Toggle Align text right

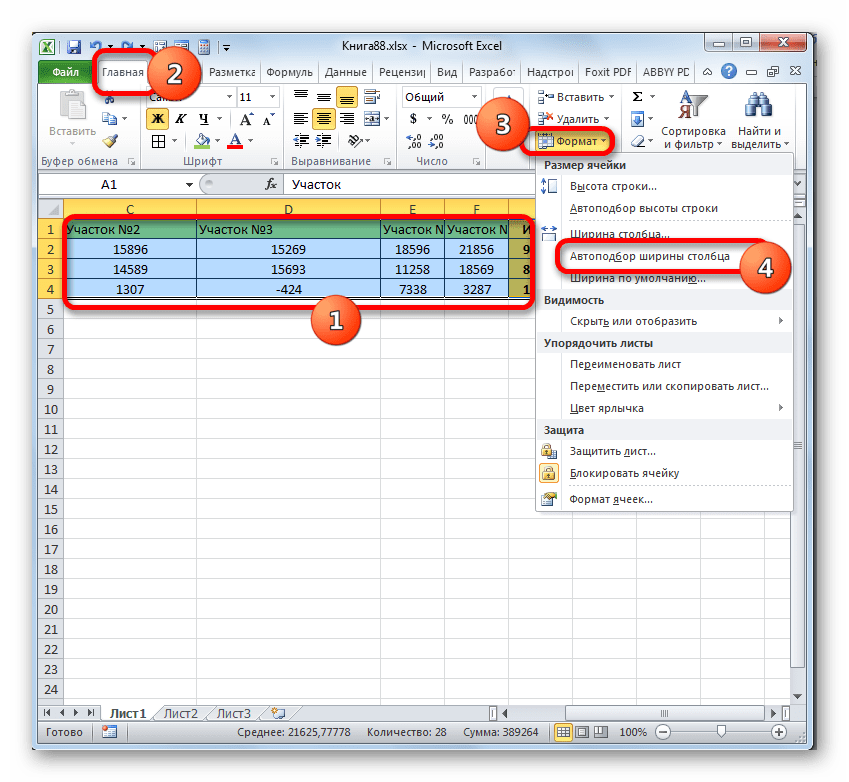coord(347,119)
